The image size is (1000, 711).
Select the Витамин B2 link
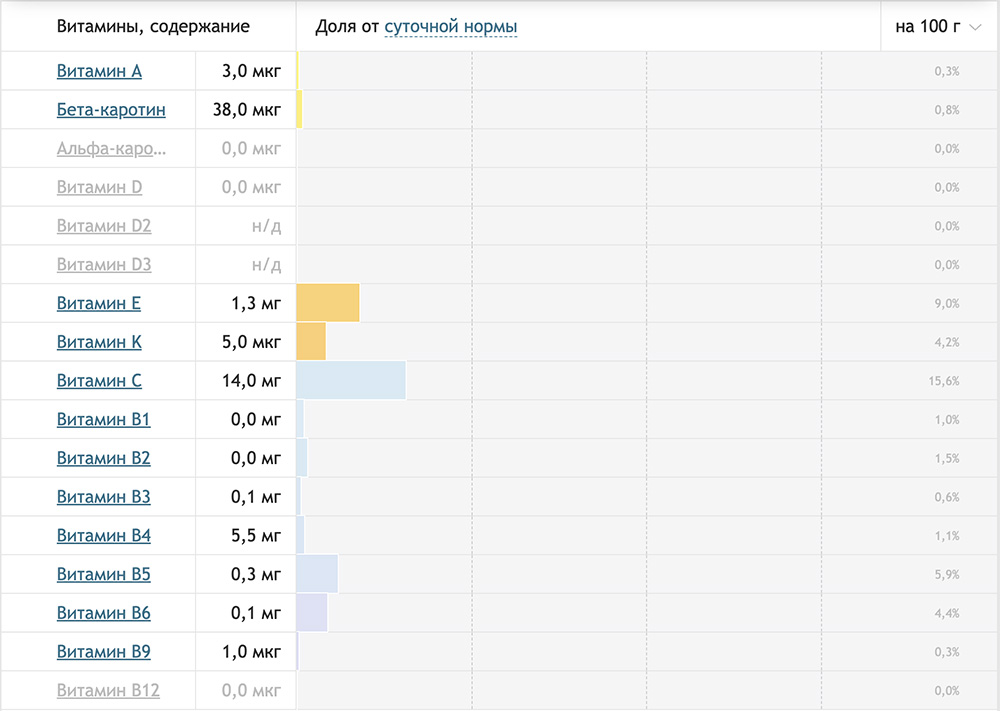click(x=103, y=458)
